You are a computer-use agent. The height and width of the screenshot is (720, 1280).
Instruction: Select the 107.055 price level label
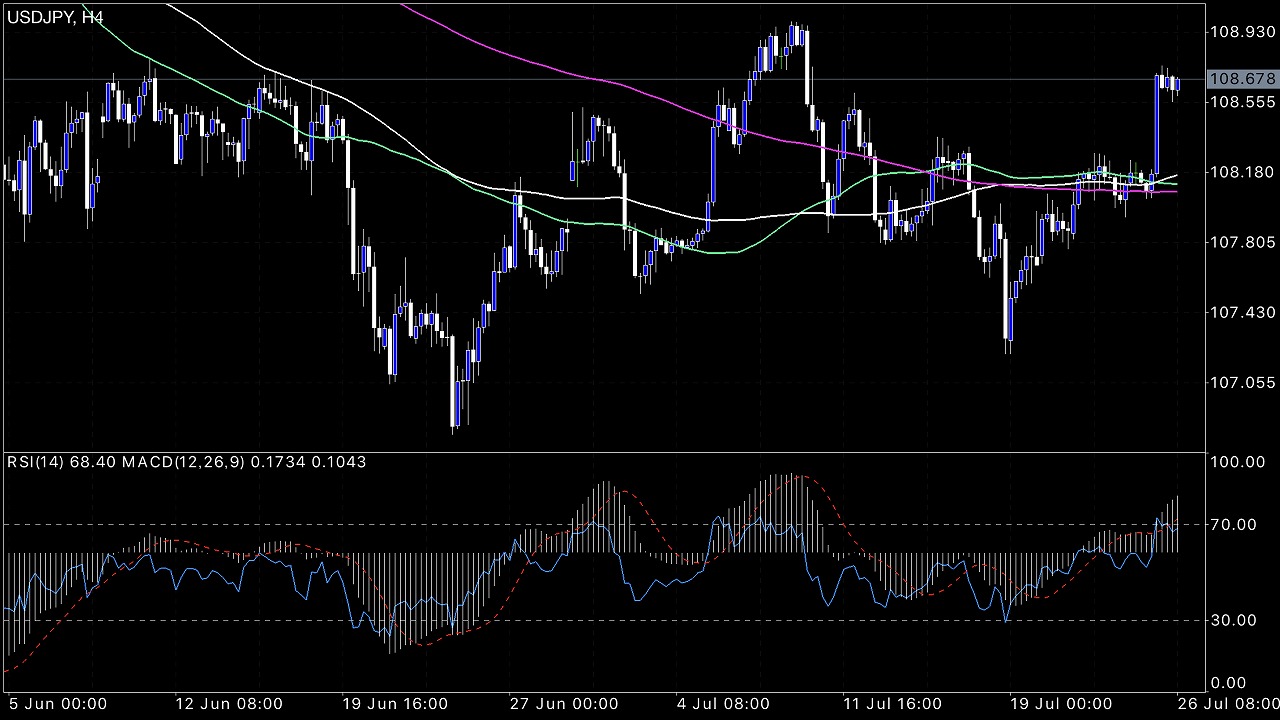click(x=1242, y=383)
